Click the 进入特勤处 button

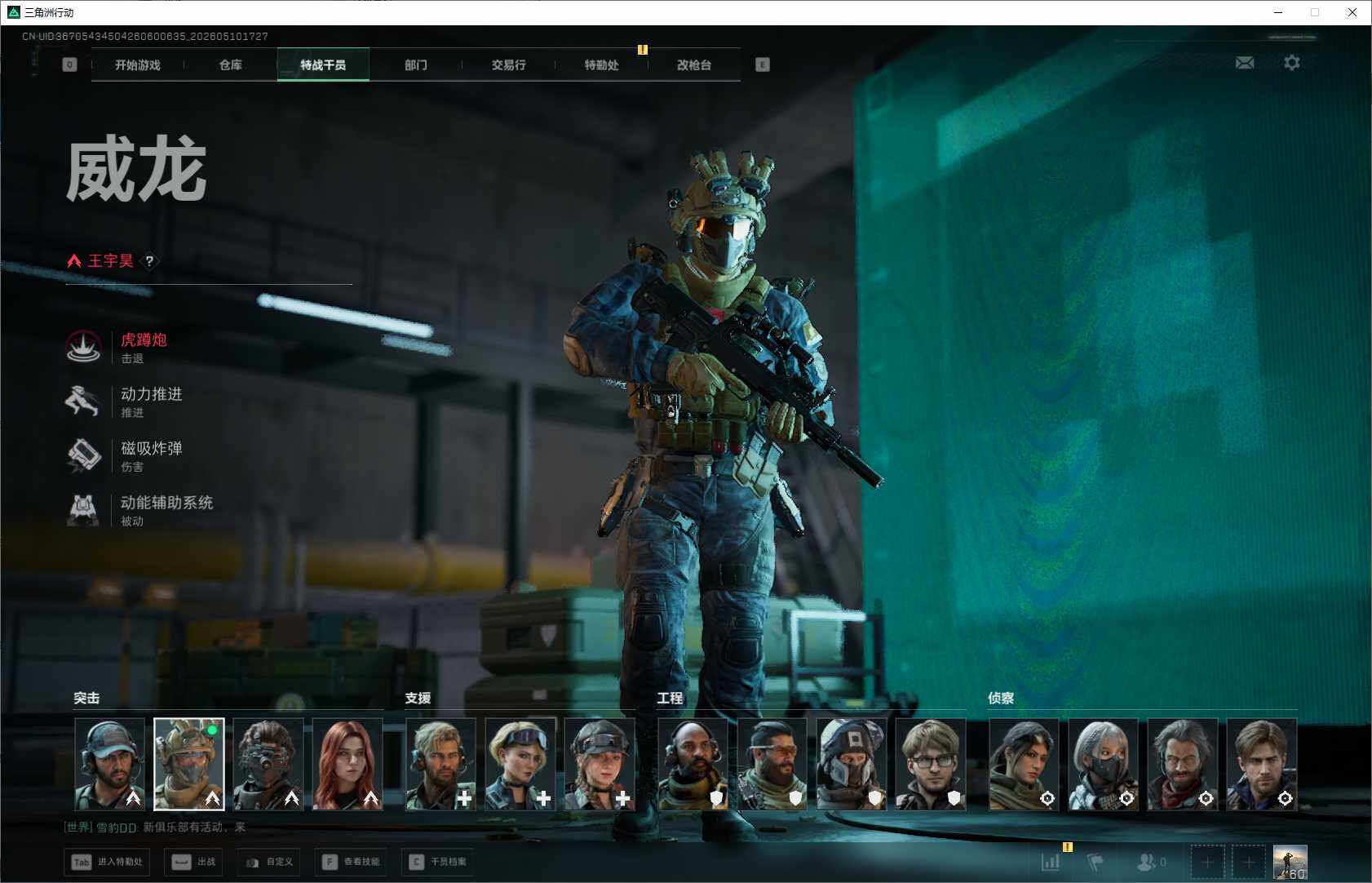coord(107,862)
